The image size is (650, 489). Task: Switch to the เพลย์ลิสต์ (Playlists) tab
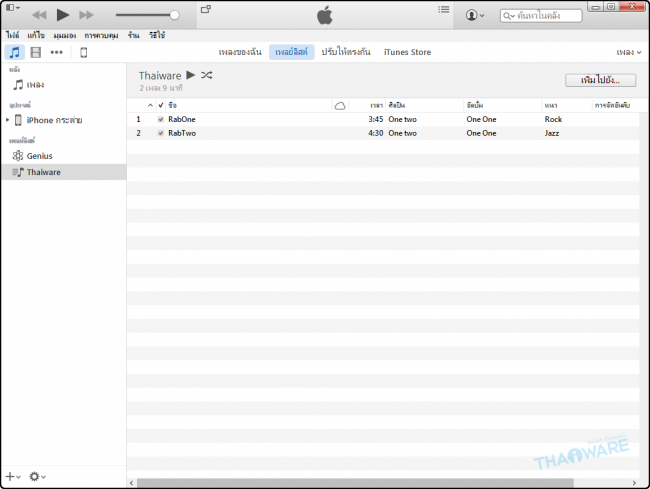pos(291,52)
